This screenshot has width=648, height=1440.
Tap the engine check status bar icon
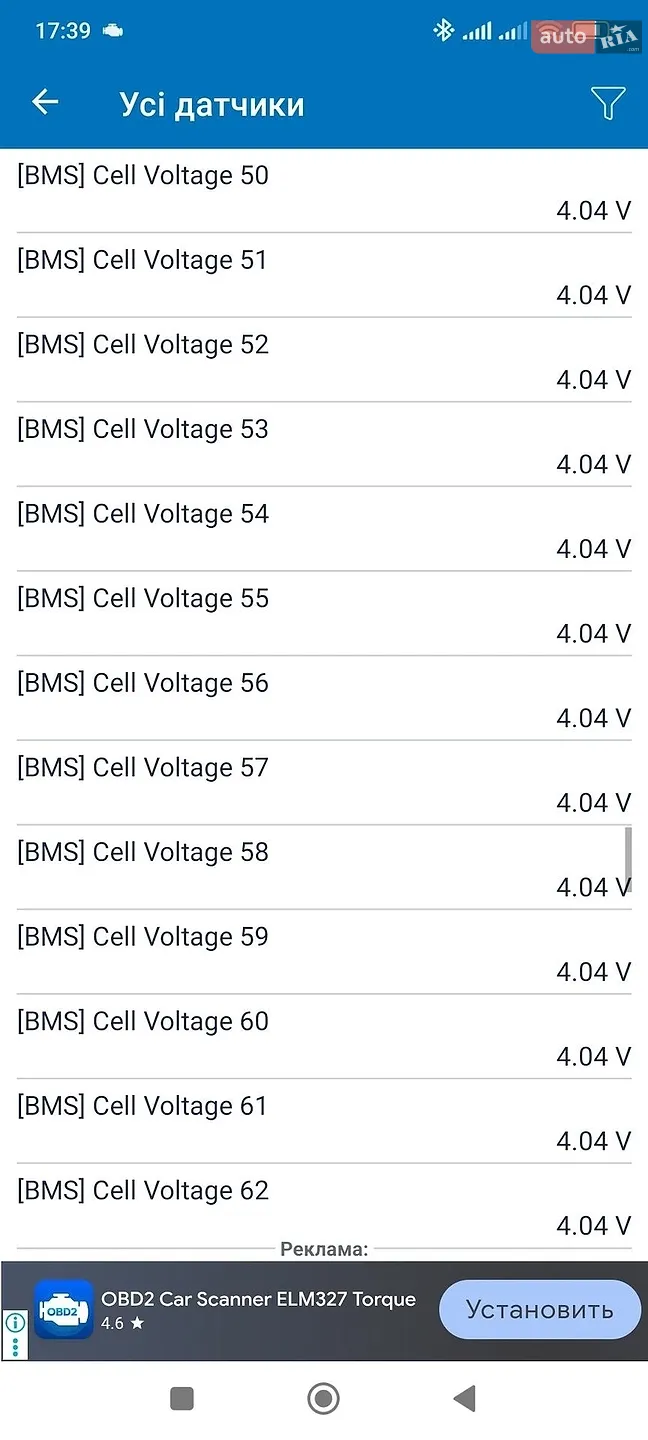(114, 31)
